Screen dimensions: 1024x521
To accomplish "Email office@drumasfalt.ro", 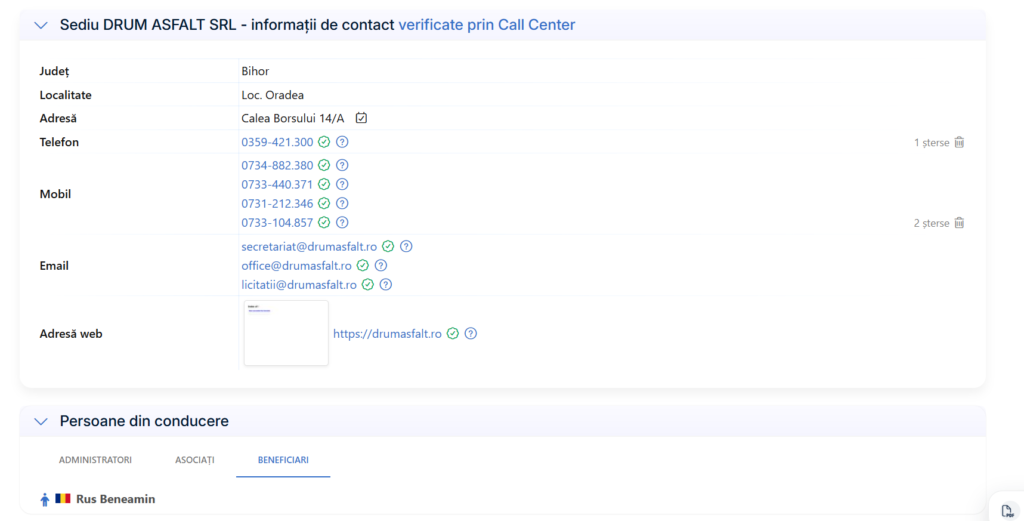I will pyautogui.click(x=296, y=266).
